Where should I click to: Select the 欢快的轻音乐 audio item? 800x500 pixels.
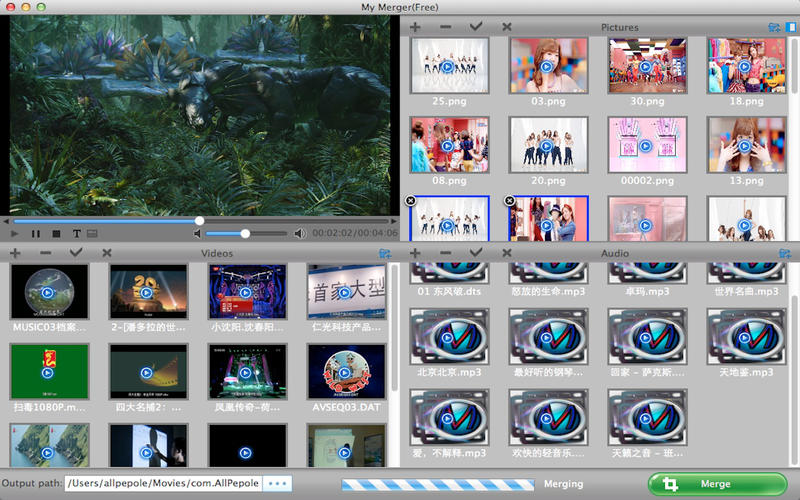point(548,417)
